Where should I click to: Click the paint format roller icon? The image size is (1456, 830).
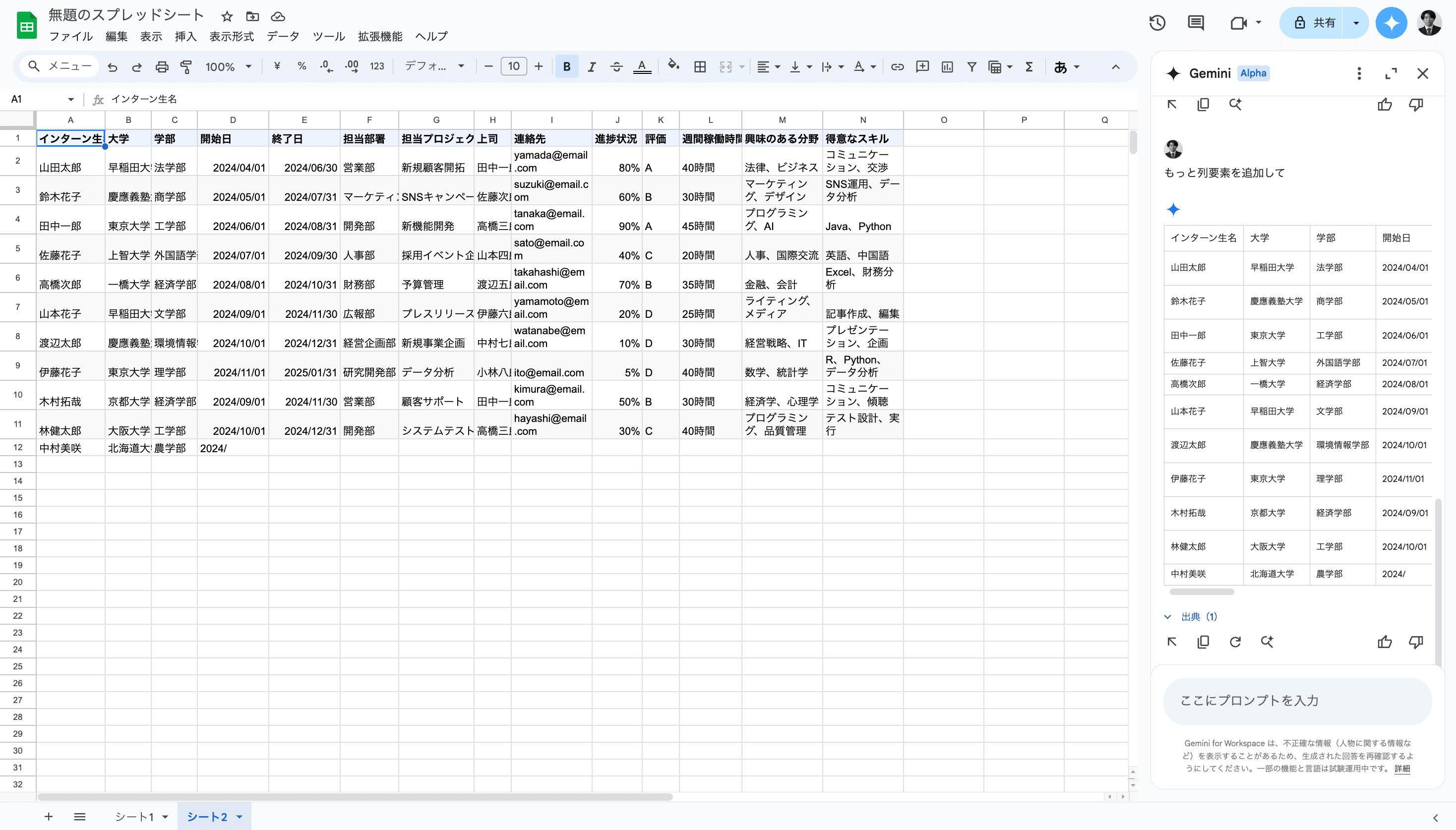(x=186, y=67)
